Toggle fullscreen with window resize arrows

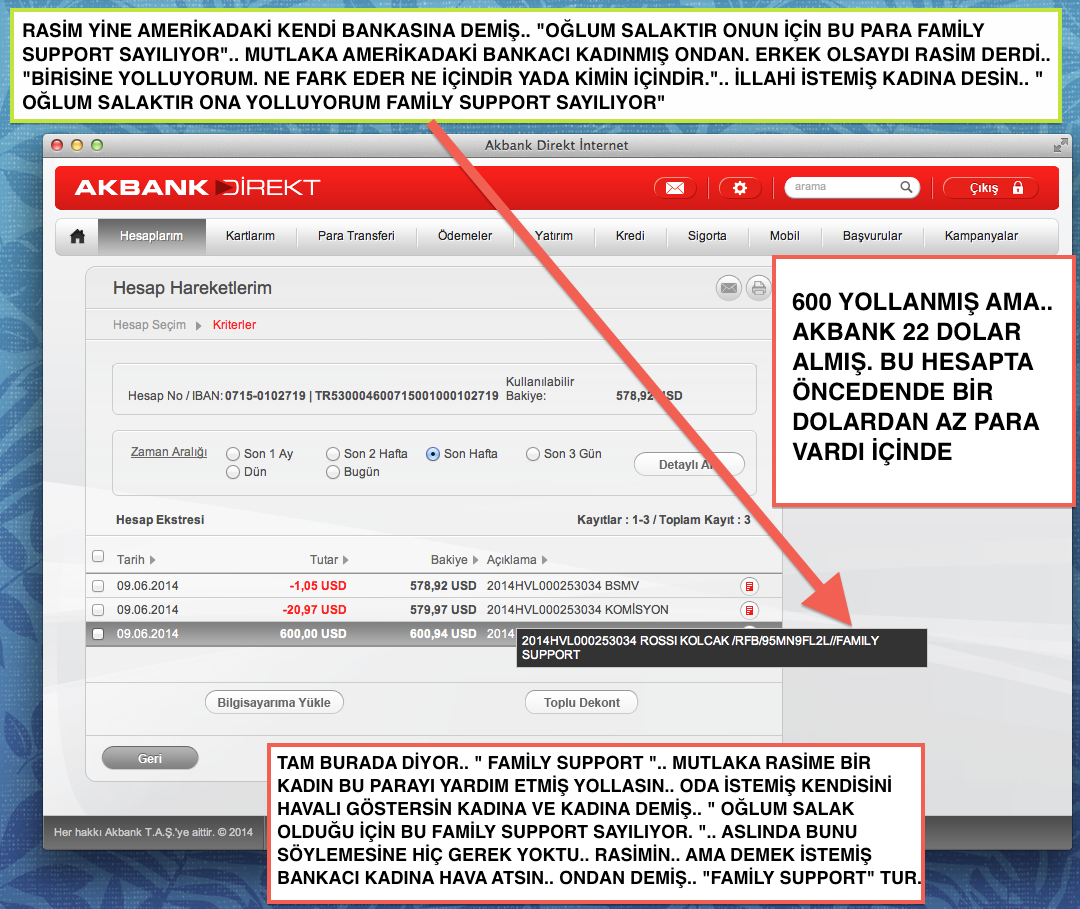pyautogui.click(x=1061, y=145)
